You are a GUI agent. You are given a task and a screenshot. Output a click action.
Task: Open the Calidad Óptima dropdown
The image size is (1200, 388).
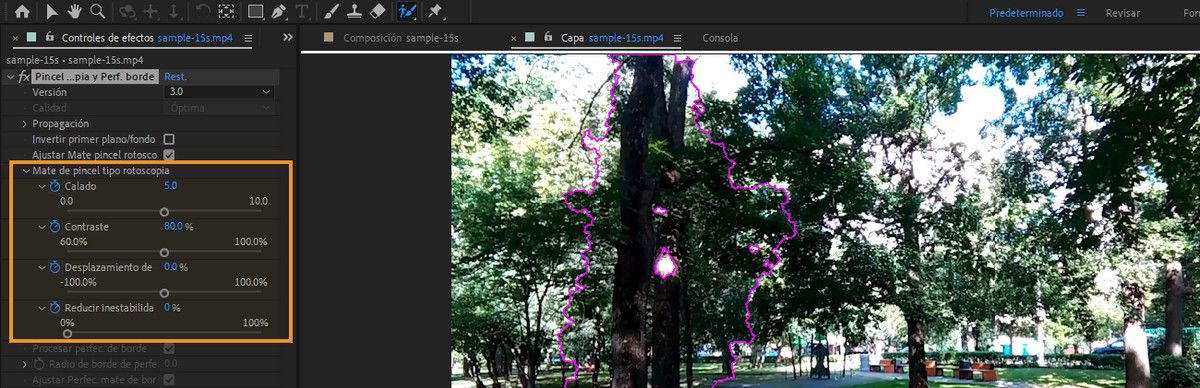click(220, 107)
